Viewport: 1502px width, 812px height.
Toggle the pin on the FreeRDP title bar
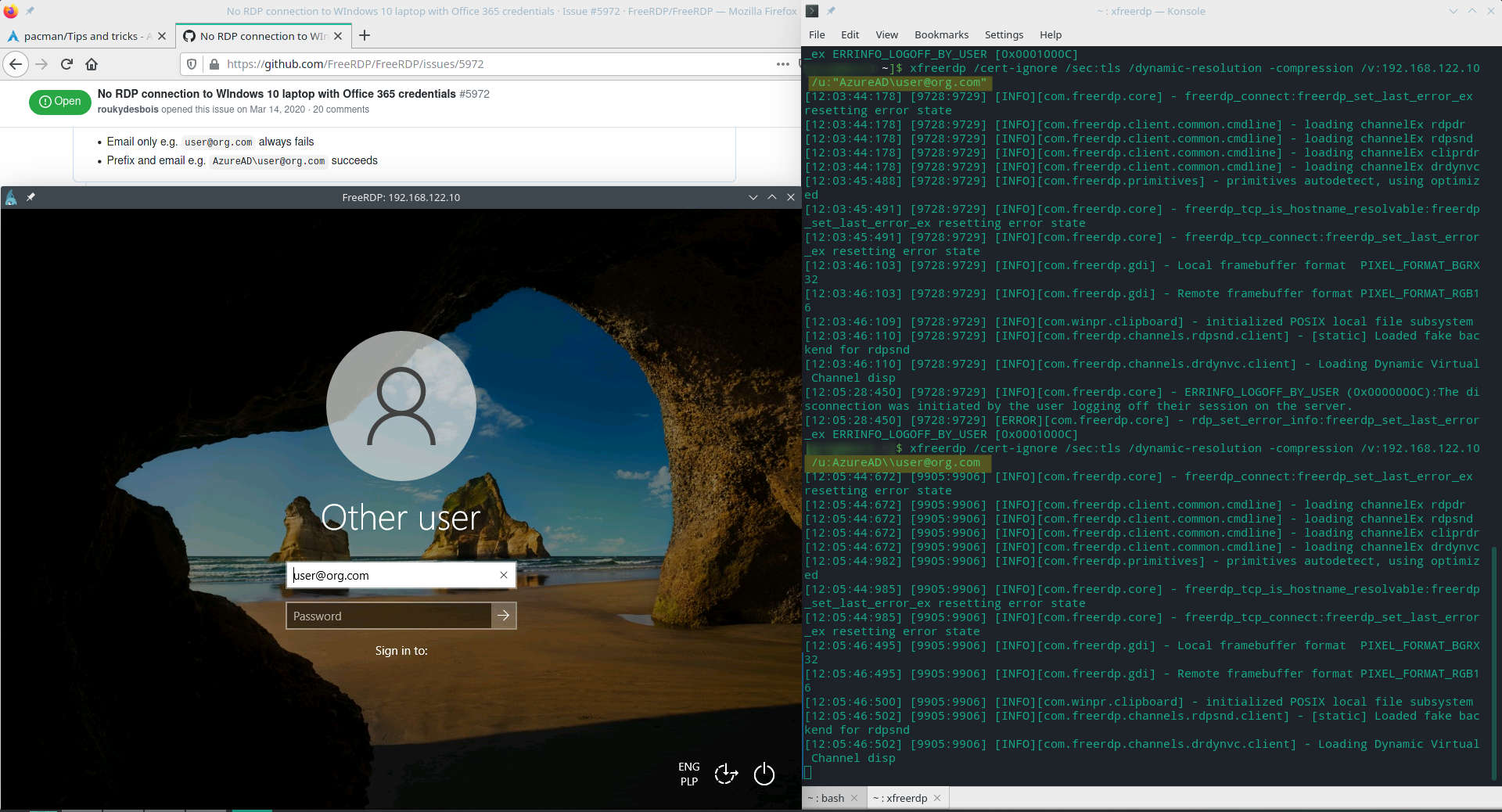tap(31, 198)
